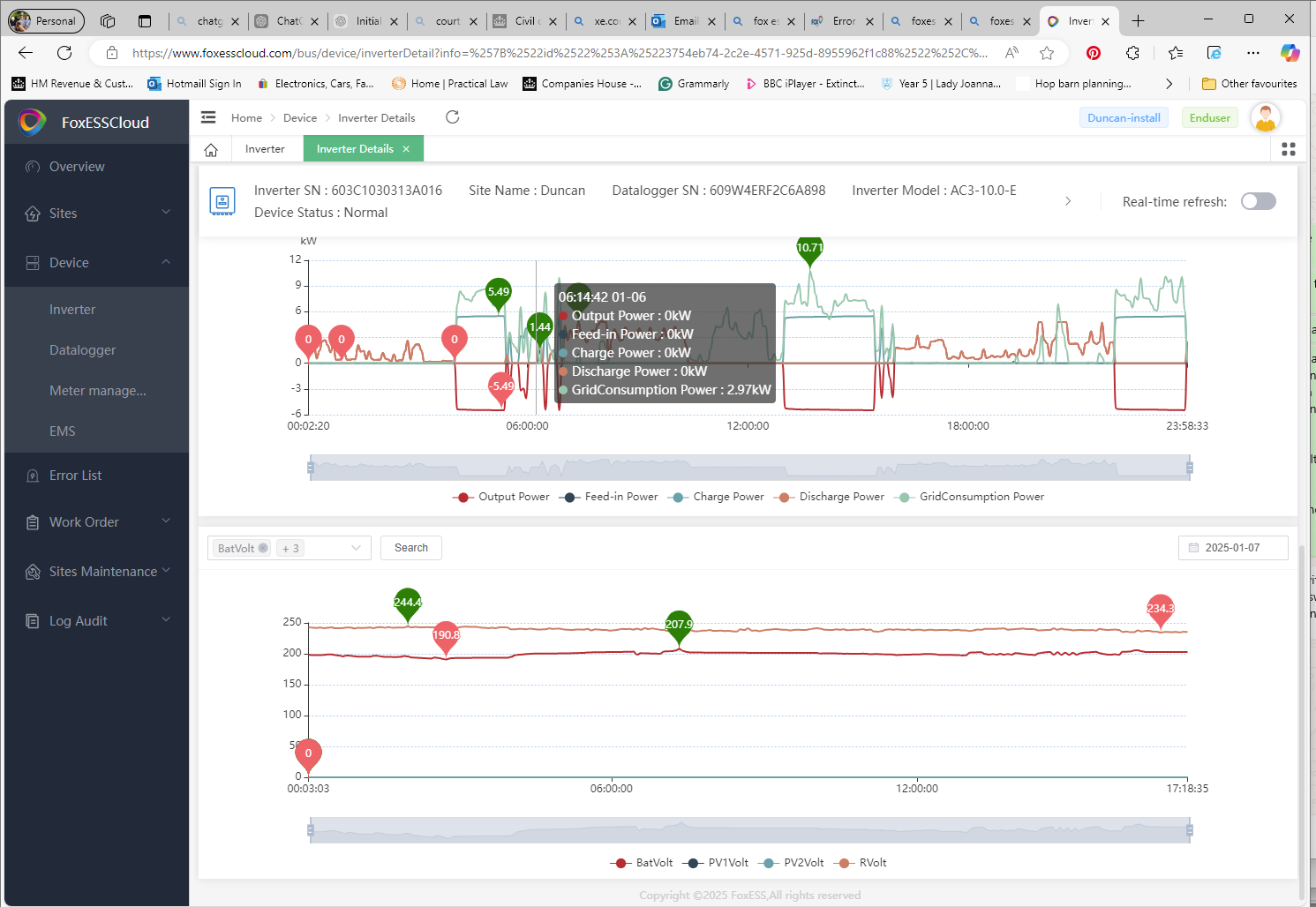Screen dimensions: 1316x907
Task: Remove the BatVolt tag from selector
Action: click(263, 548)
